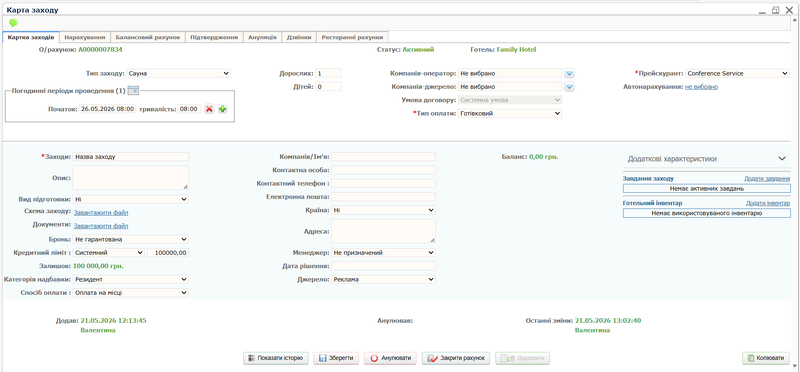Viewport: 800px width, 372px height.
Task: Click the Електронна пошта input field
Action: pos(383,196)
